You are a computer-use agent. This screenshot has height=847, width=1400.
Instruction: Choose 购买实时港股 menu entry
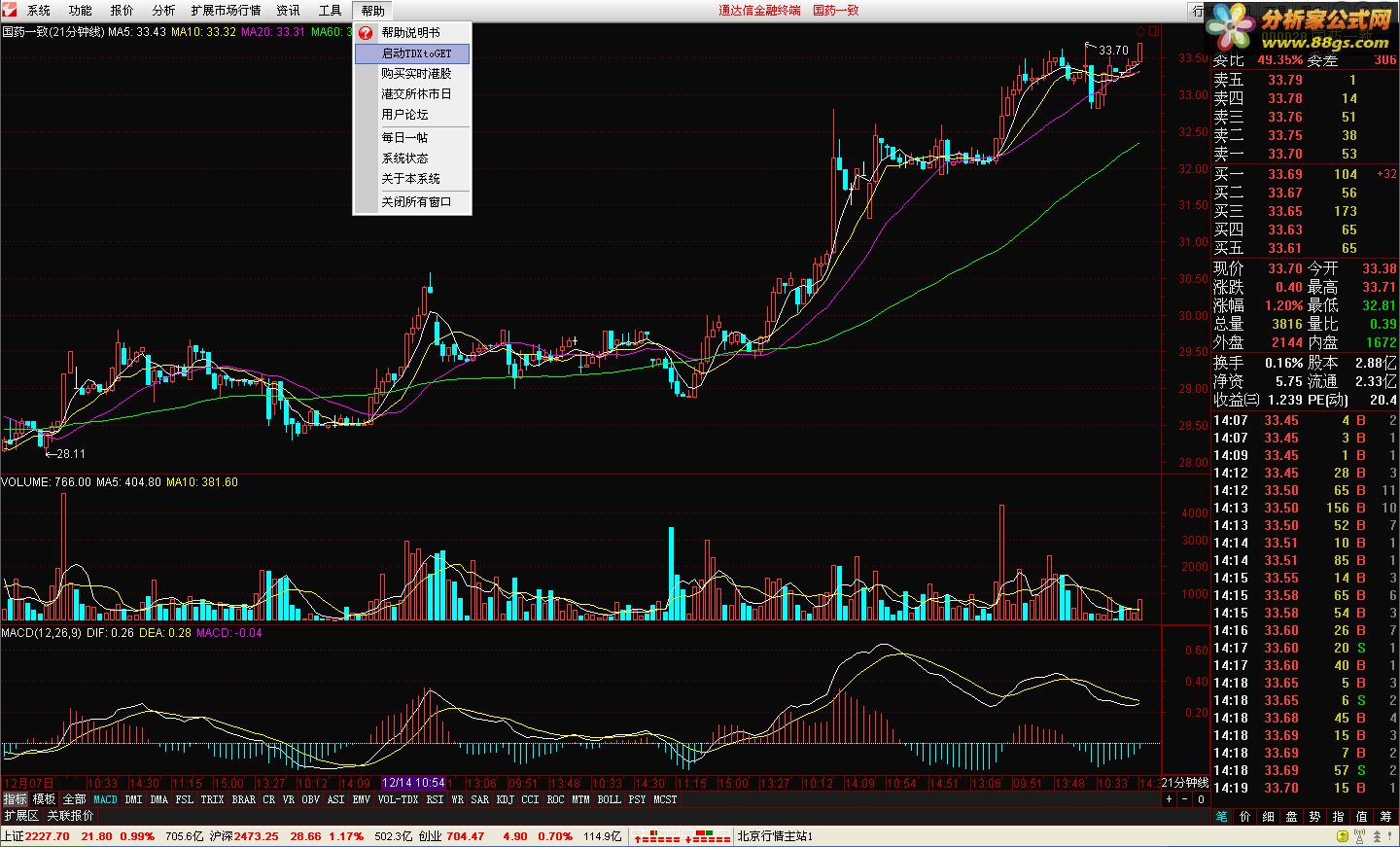412,74
